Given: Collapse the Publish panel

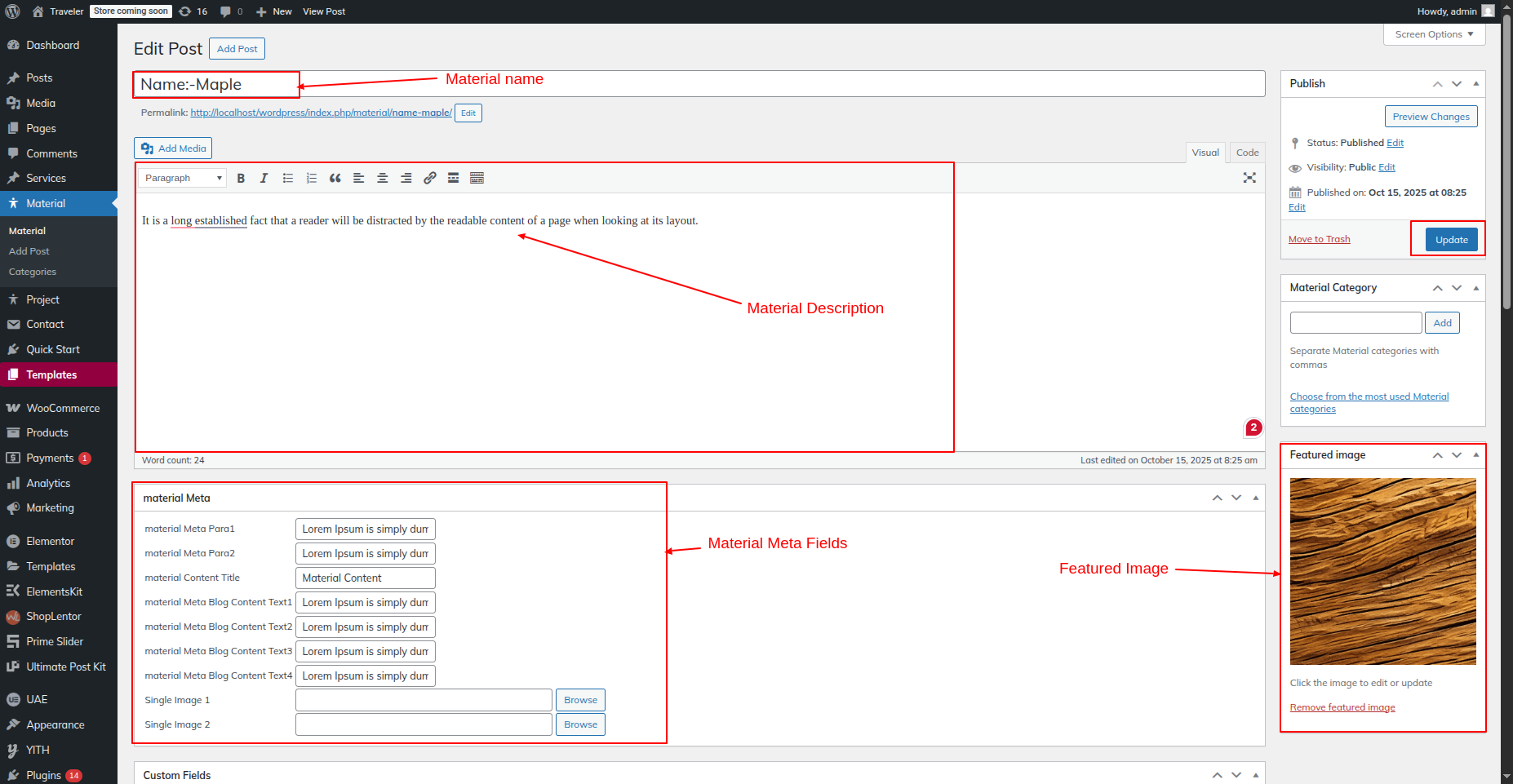Looking at the screenshot, I should 1475,83.
